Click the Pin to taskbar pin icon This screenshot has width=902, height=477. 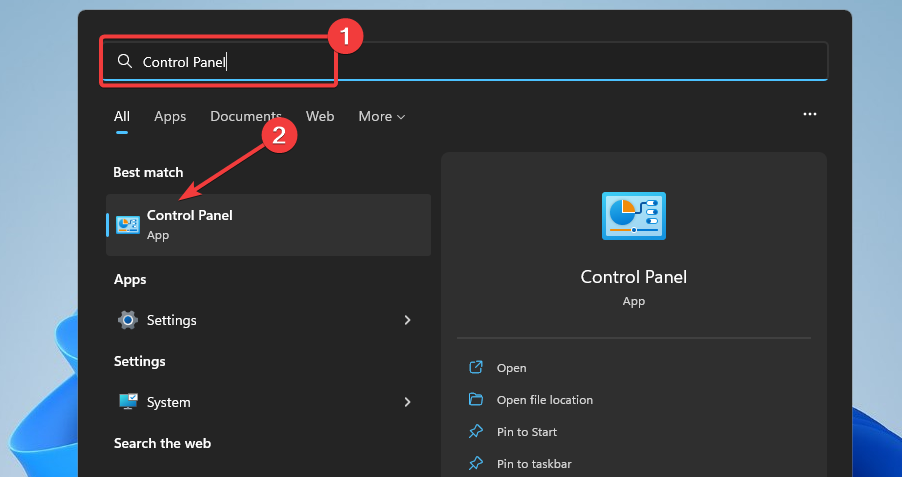tap(476, 463)
